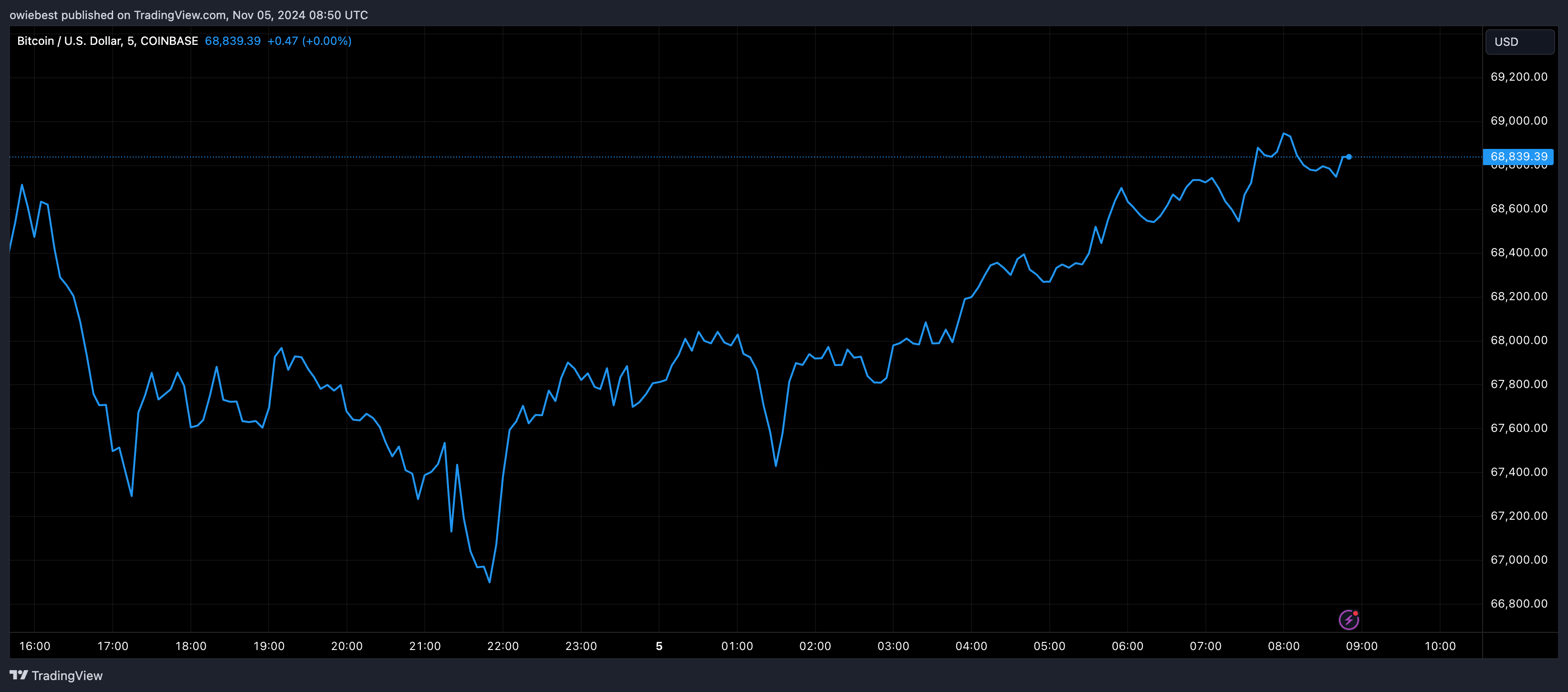Click the red notification dot on the lightning icon
The height and width of the screenshot is (692, 1568).
1356,612
